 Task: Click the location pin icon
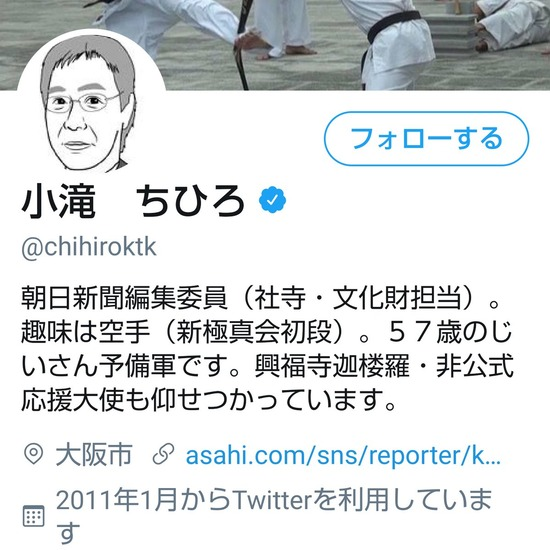coord(34,454)
